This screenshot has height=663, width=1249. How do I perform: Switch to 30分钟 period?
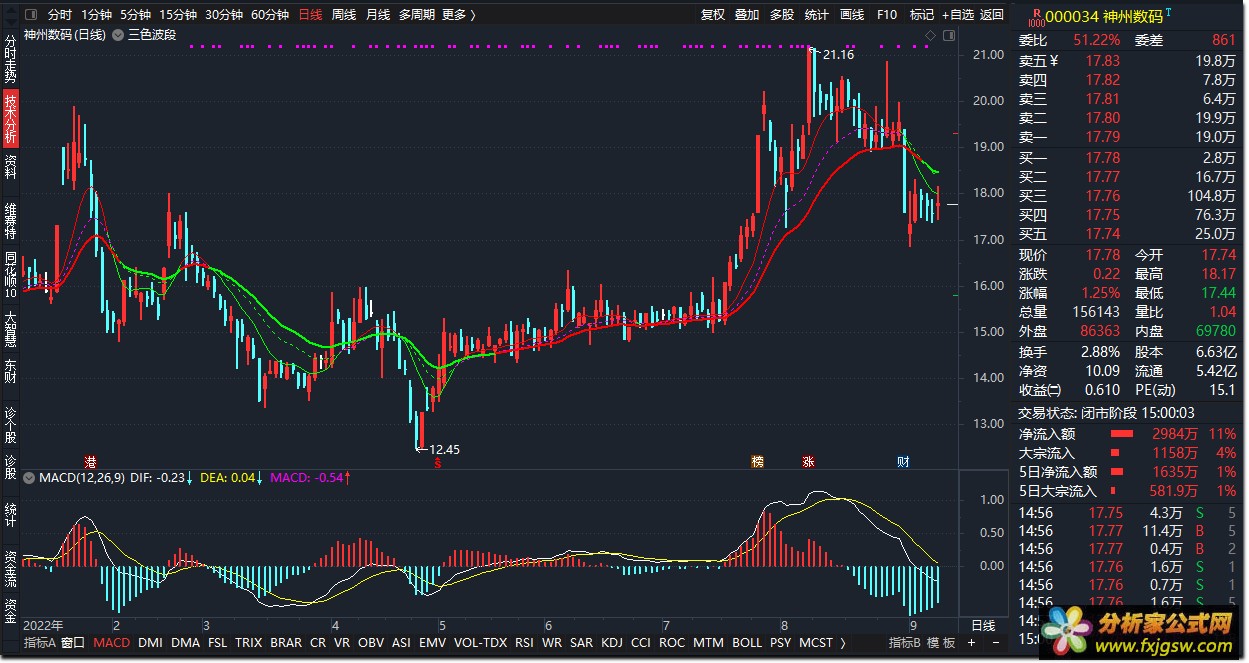tap(224, 15)
